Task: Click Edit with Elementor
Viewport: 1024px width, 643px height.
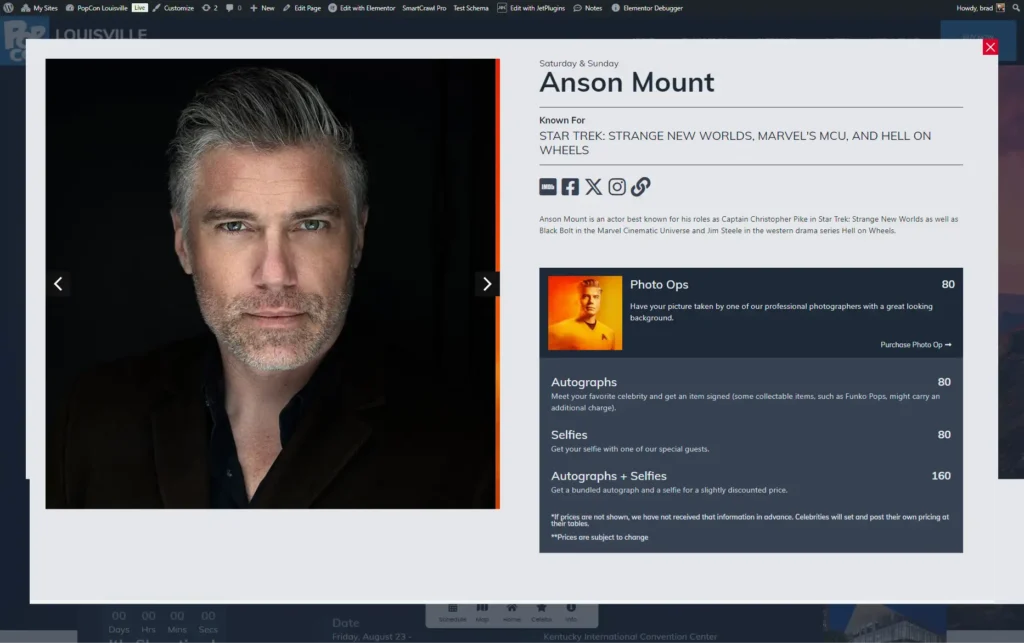Action: coord(361,8)
